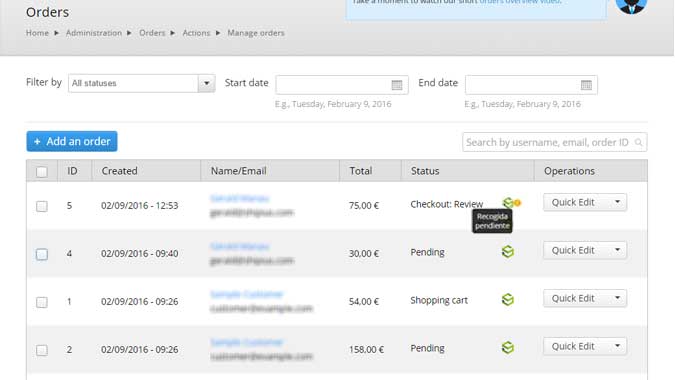This screenshot has height=380, width=675.
Task: Sort by the Name/Email column header
Action: click(x=238, y=171)
